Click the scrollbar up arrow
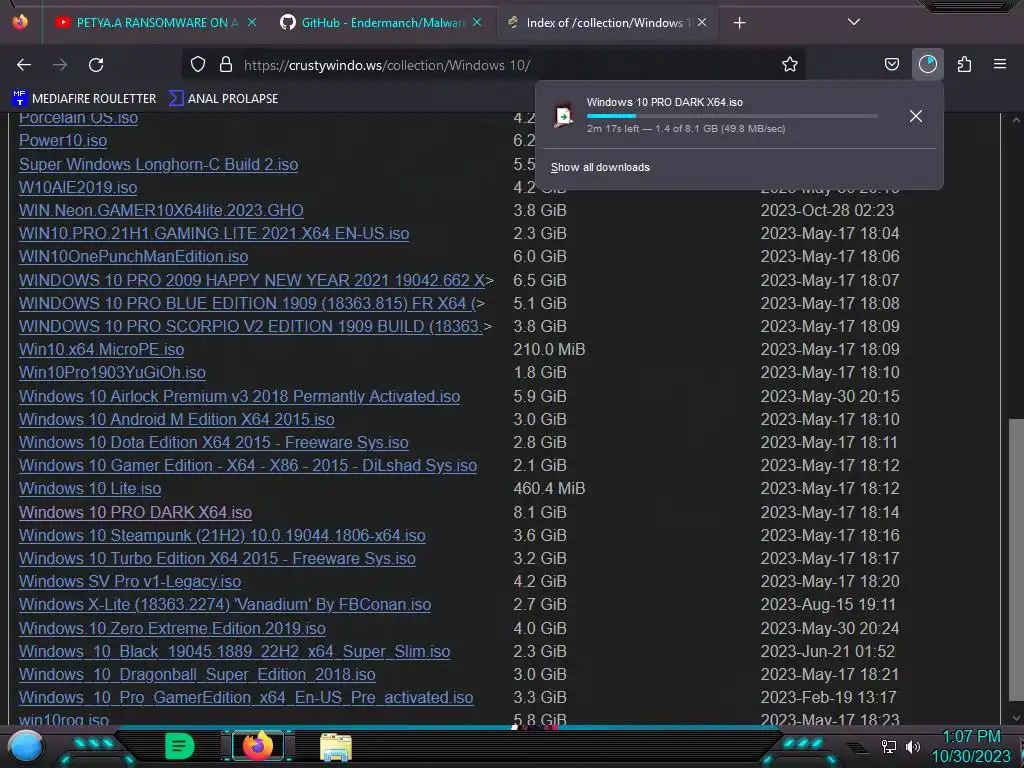The image size is (1024, 768). point(1016,120)
